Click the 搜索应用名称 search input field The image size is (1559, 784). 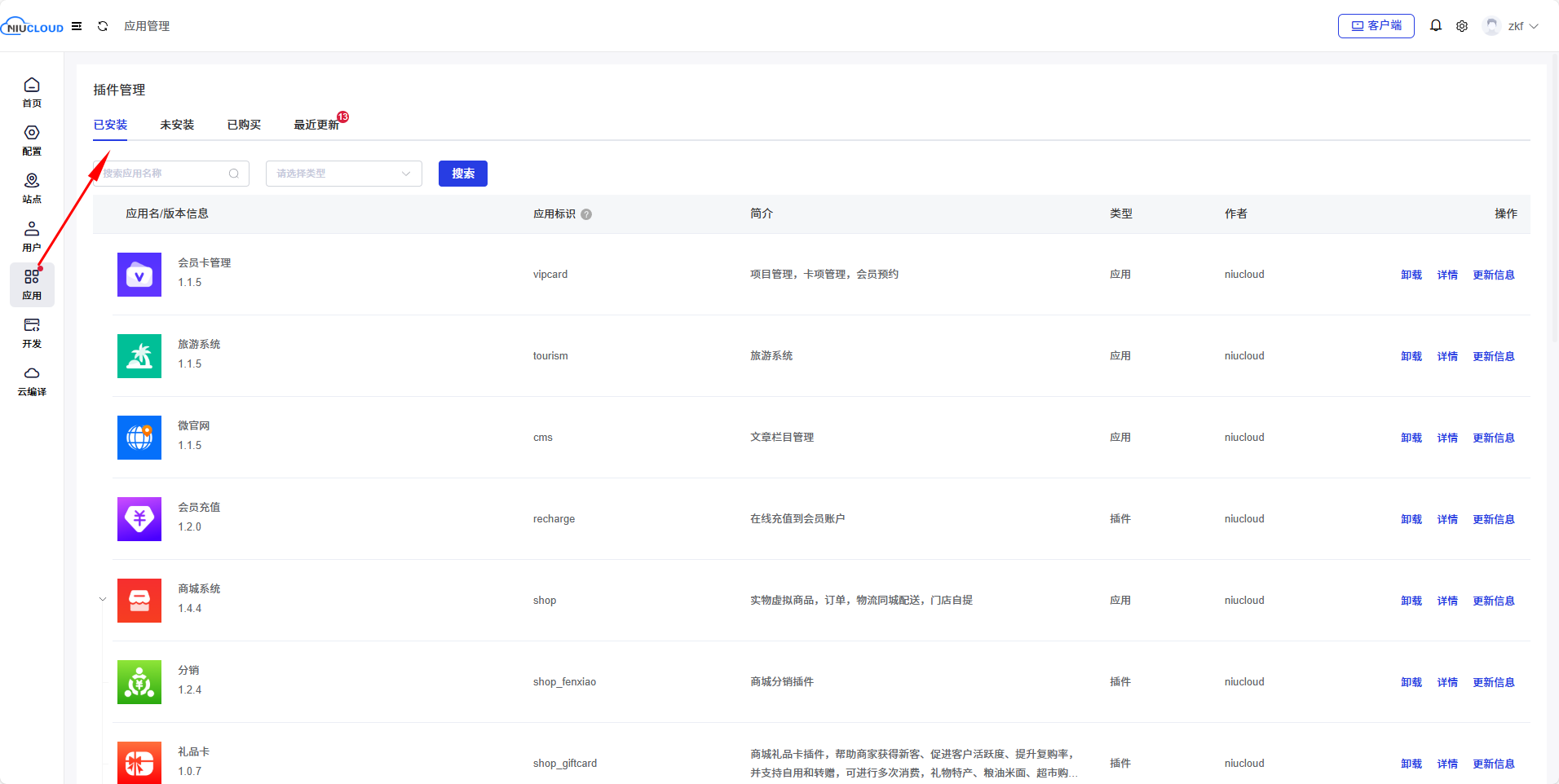pos(163,174)
